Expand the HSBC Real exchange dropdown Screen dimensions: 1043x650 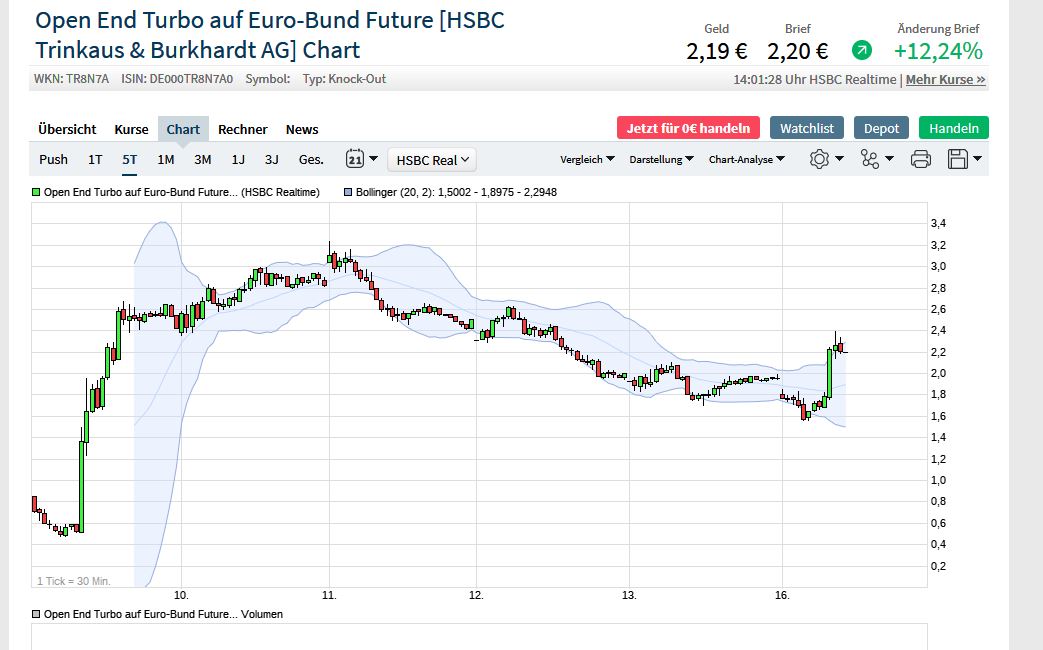click(x=432, y=160)
